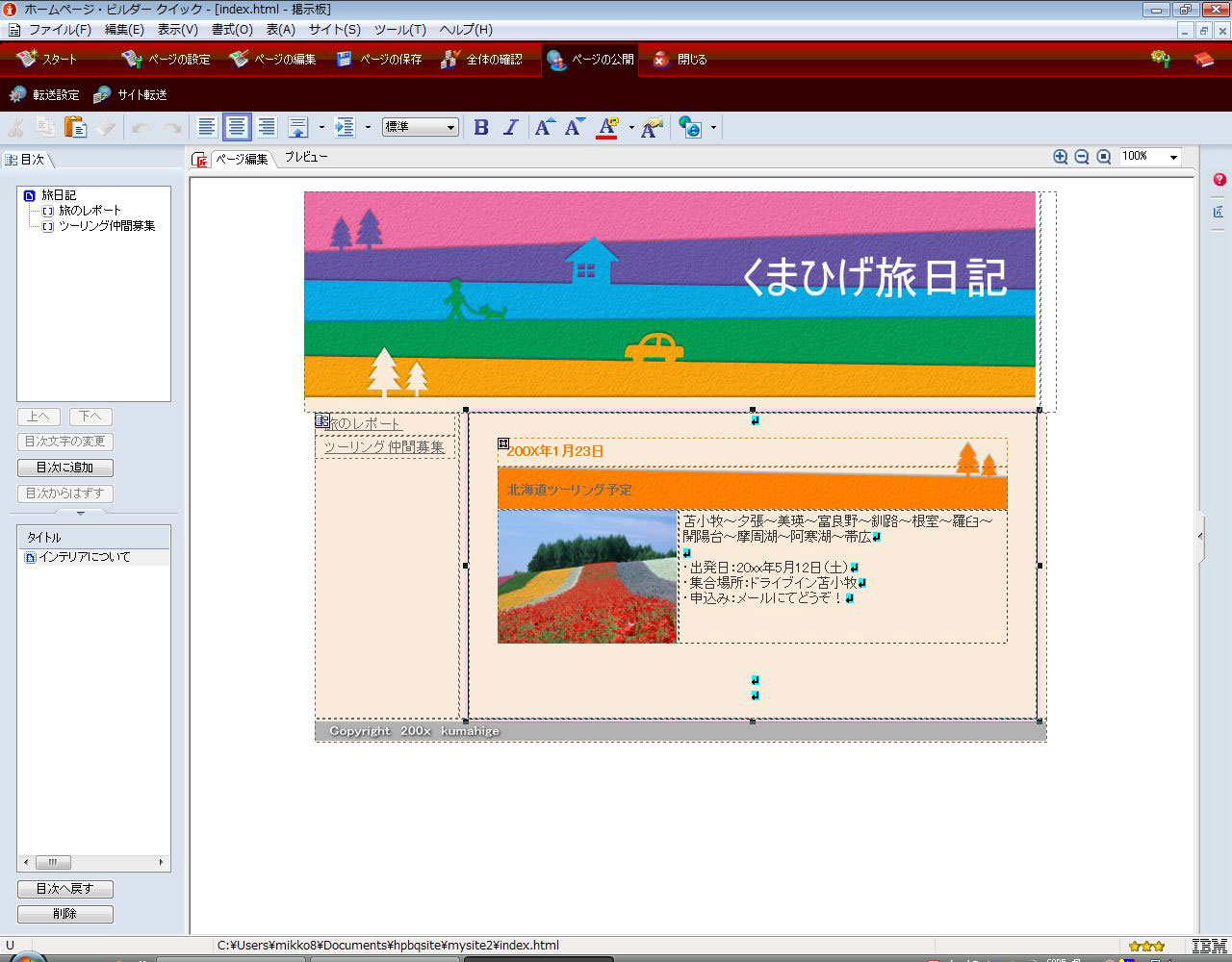Screen dimensions: 1232x962
Task: Click the decrease font size icon
Action: click(575, 127)
